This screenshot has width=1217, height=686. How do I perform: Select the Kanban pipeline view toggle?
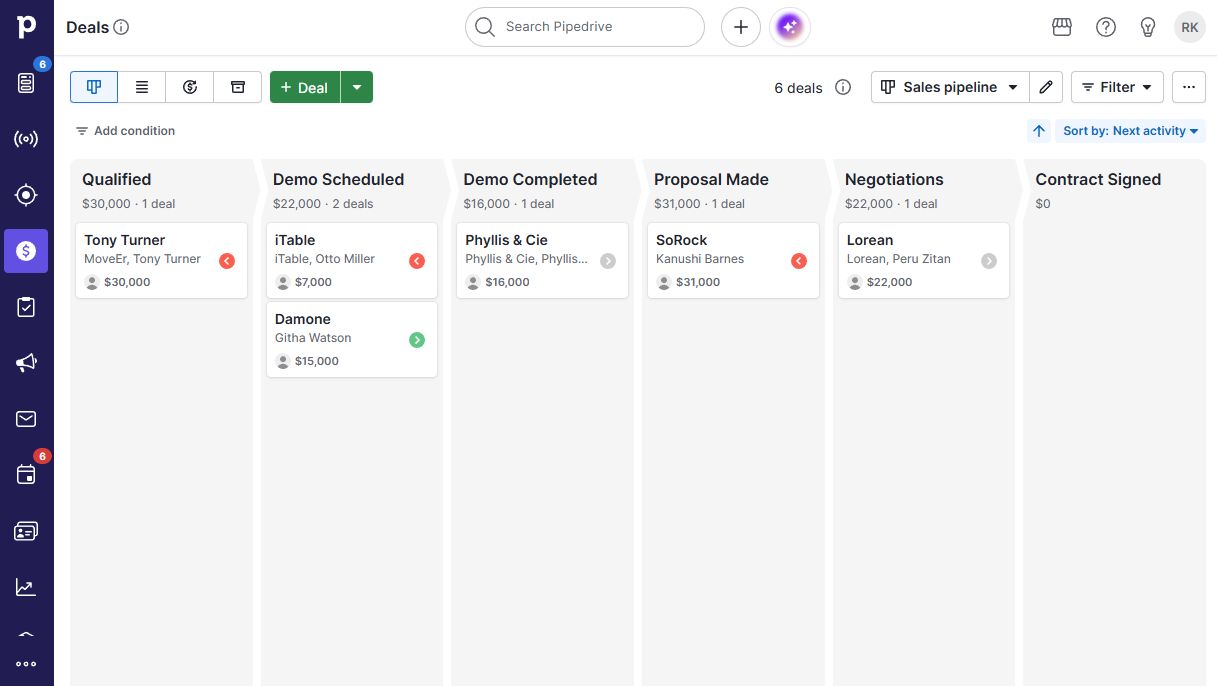pos(93,87)
